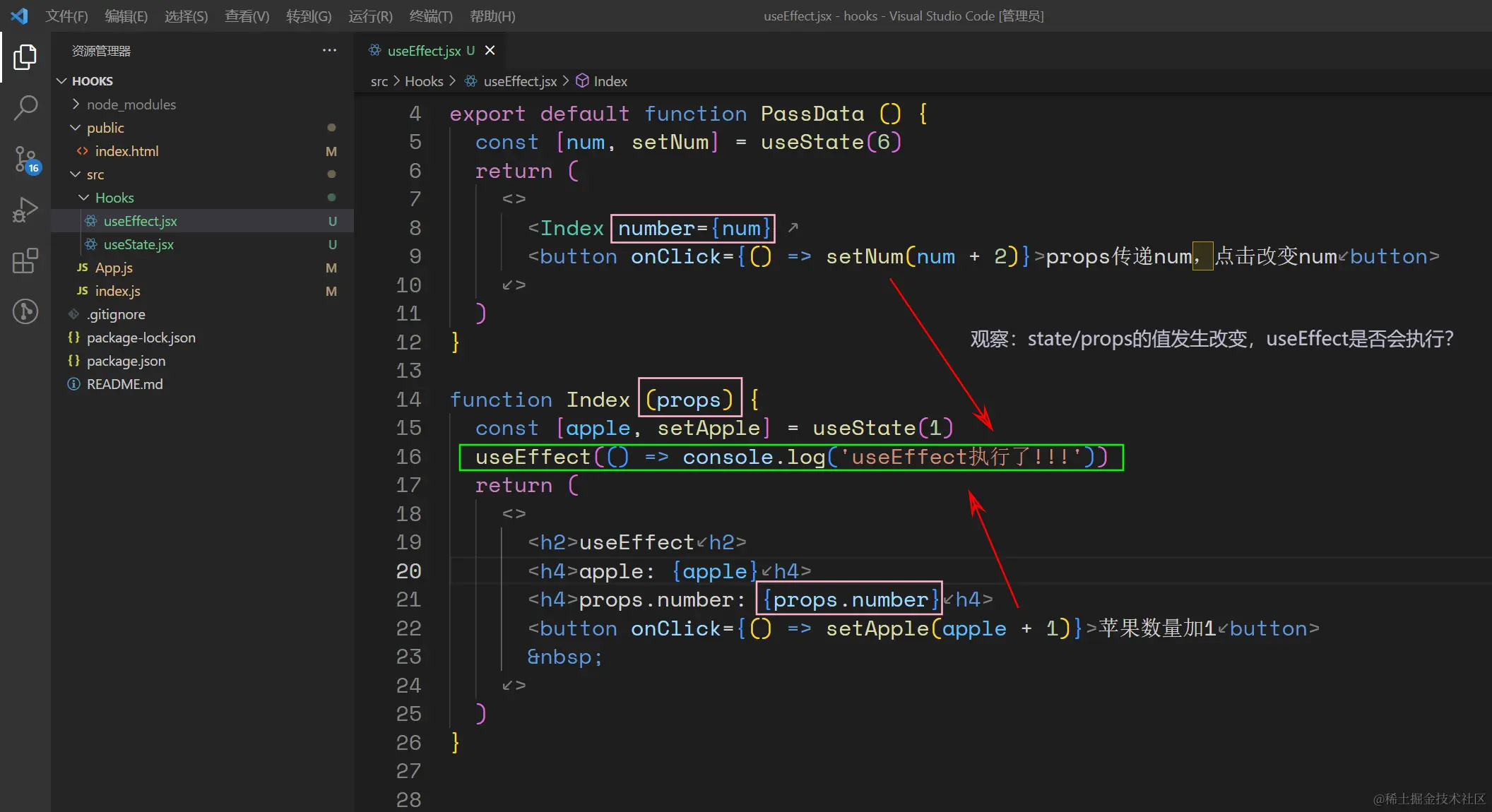Expand the node_modules folder
The height and width of the screenshot is (812, 1492).
coord(131,105)
